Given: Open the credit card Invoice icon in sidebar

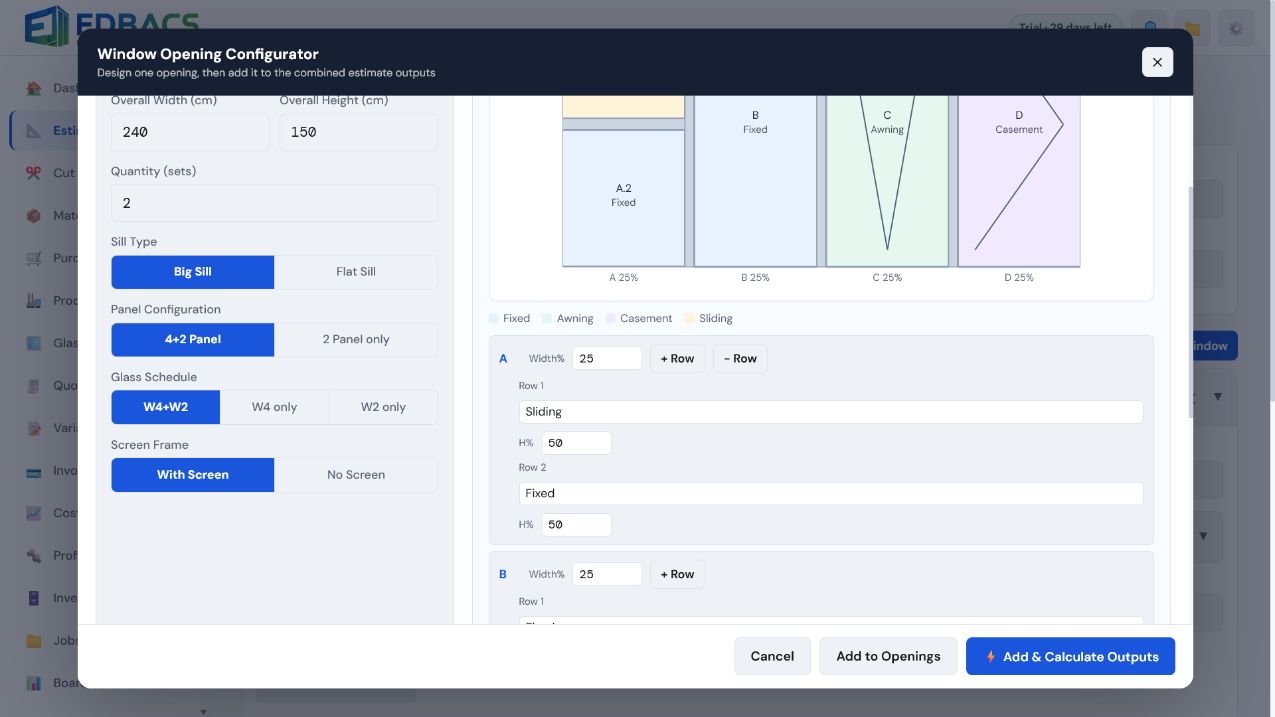Looking at the screenshot, I should point(34,471).
